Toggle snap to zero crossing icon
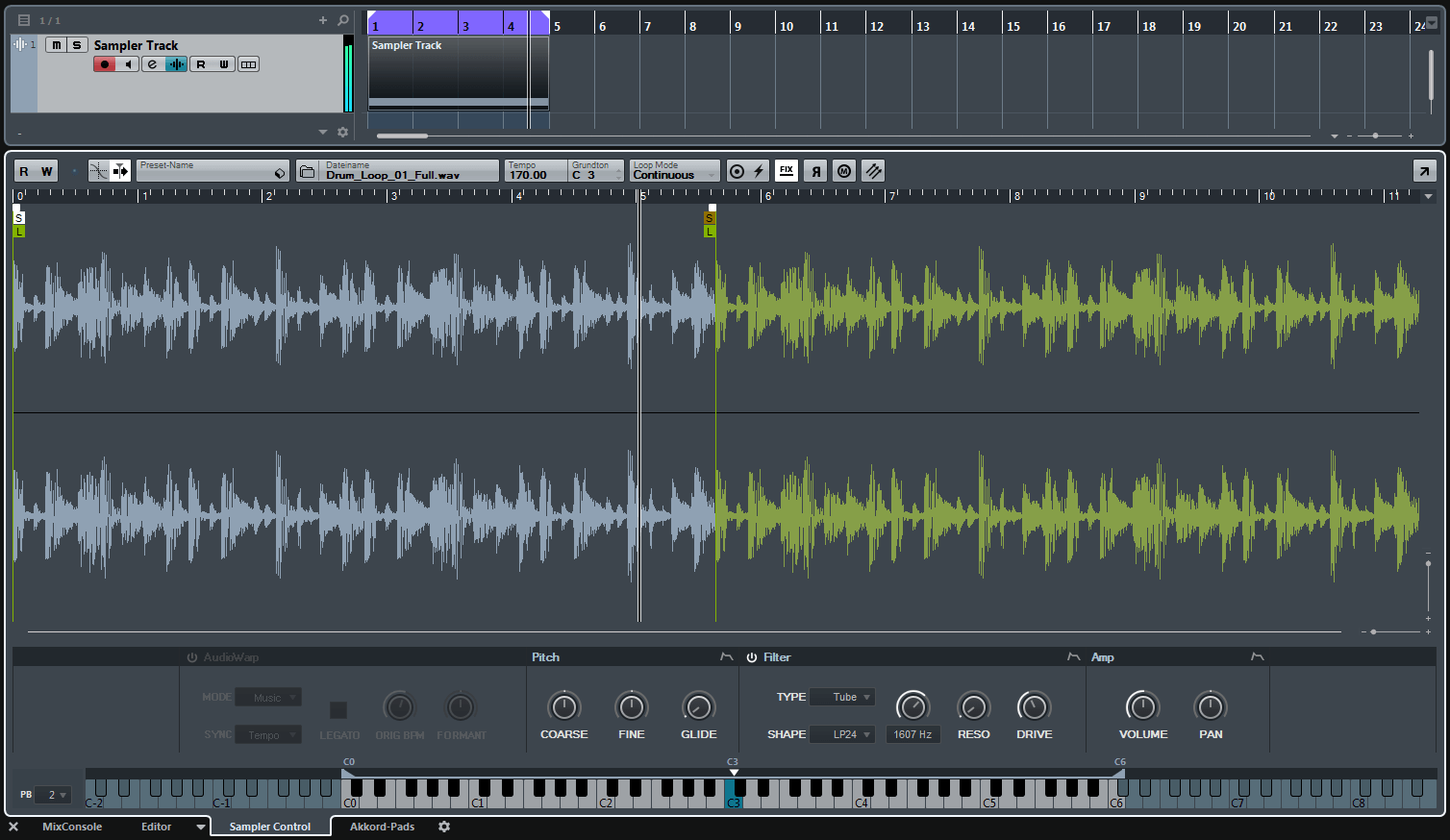This screenshot has height=840, width=1450. pyautogui.click(x=99, y=171)
